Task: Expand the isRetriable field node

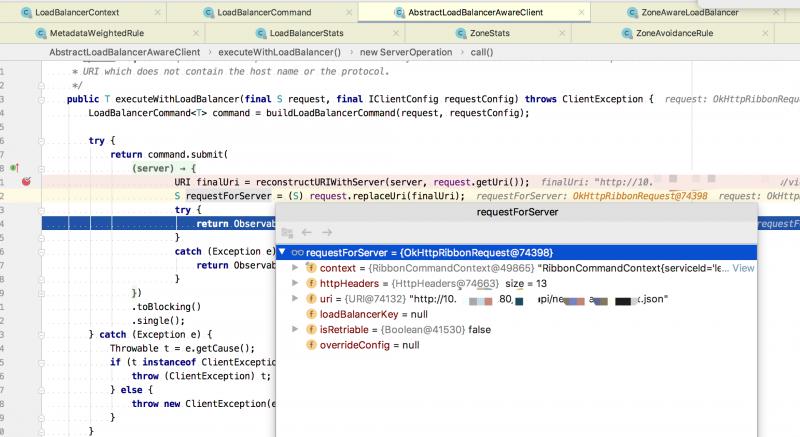Action: [295, 329]
